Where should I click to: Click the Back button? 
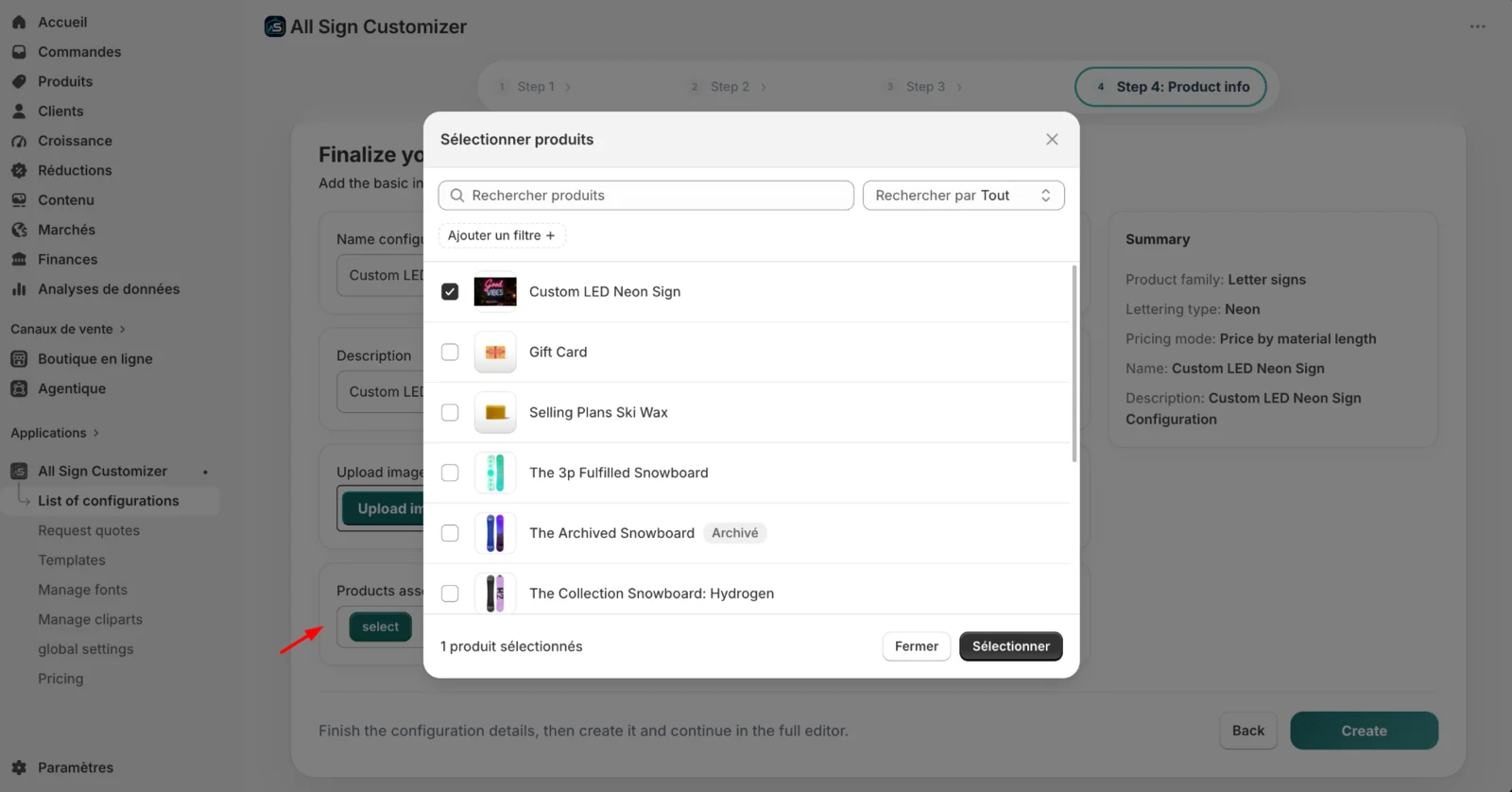tap(1248, 731)
